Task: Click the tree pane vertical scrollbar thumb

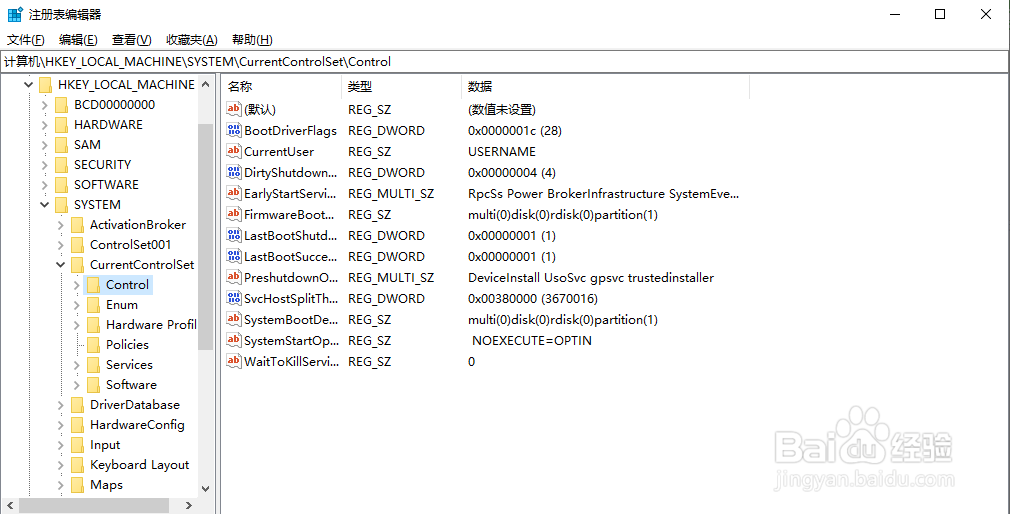Action: [205, 236]
